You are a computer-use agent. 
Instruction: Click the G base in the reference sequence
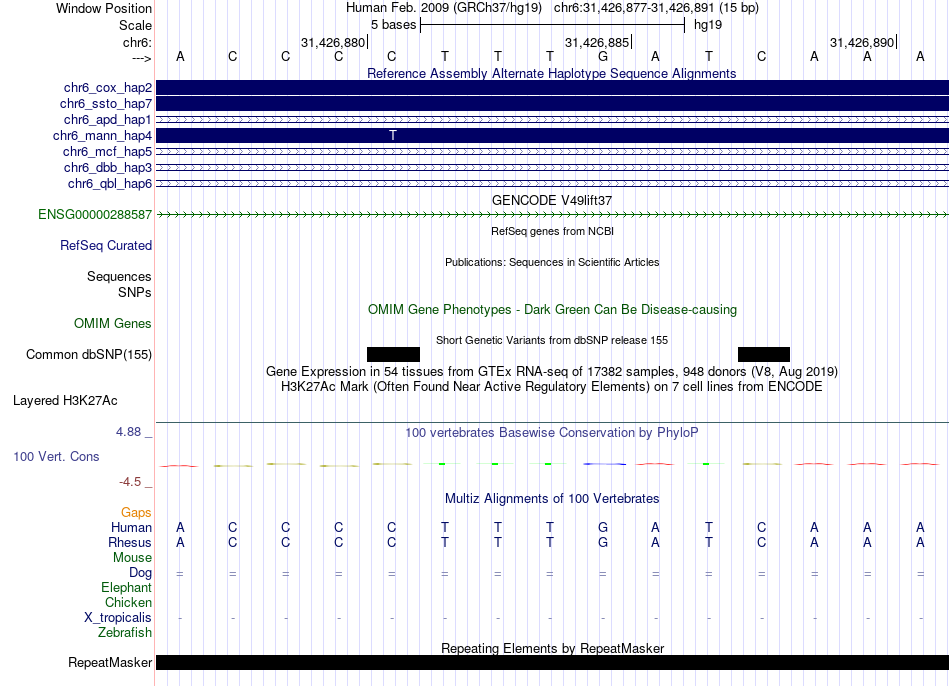pos(603,56)
